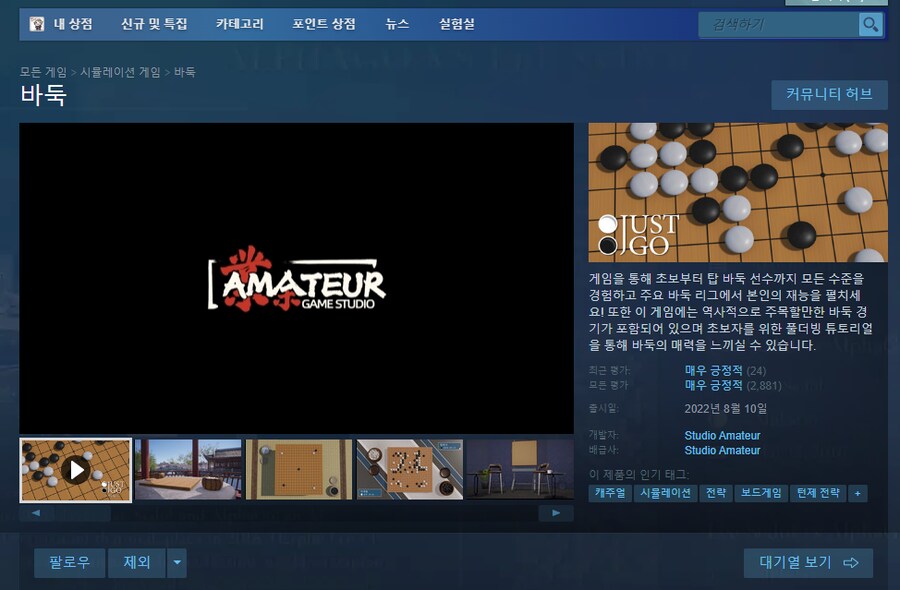The height and width of the screenshot is (590, 900).
Task: Open publisher Studio Amateur link
Action: [x=722, y=451]
